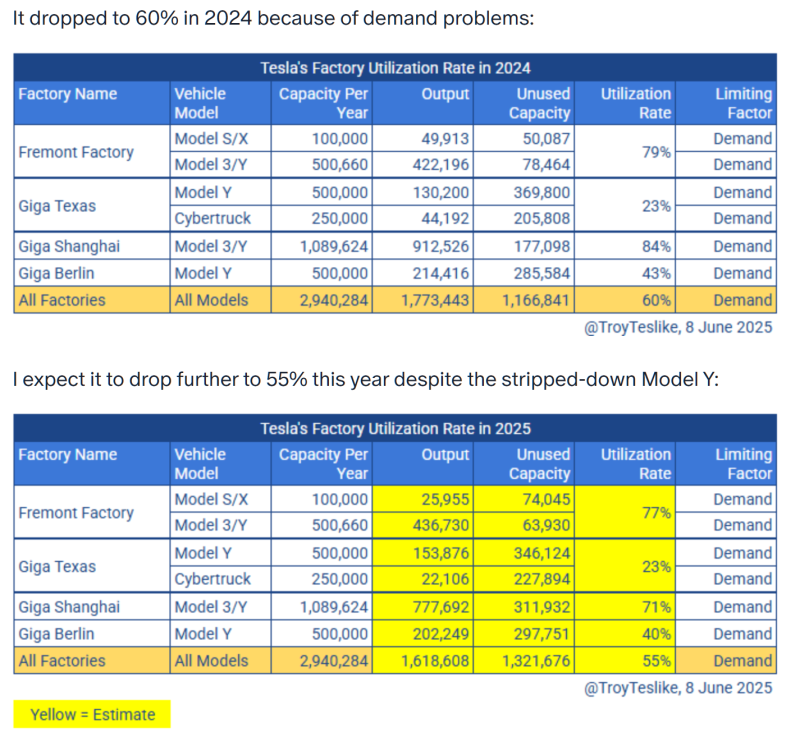Viewport: 800px width, 737px height.
Task: Select the 60% overall utilization cell
Action: tap(625, 300)
